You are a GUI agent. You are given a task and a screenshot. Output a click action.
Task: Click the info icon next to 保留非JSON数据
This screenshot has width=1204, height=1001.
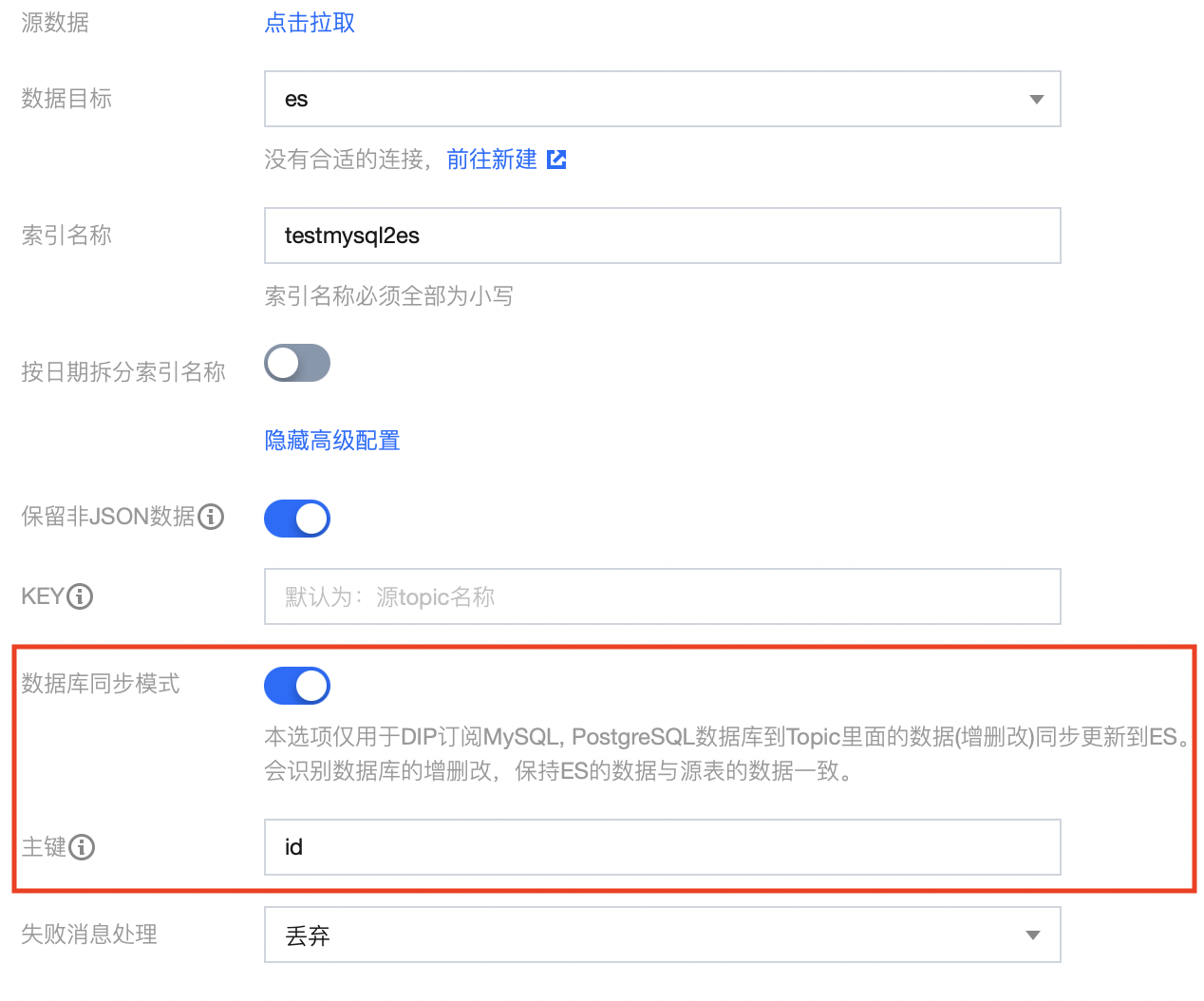(211, 517)
